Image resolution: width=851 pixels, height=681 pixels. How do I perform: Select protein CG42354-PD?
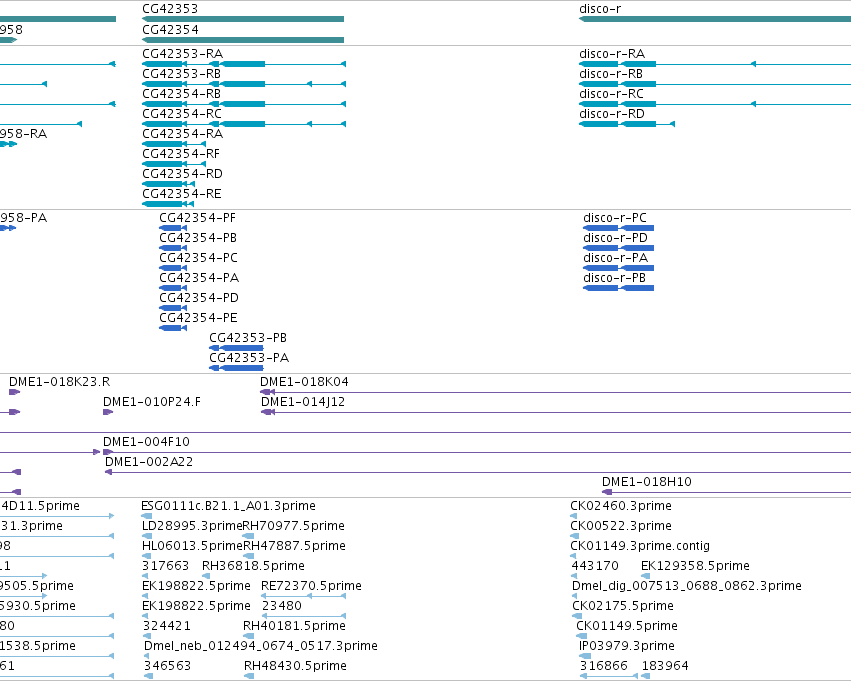pyautogui.click(x=199, y=298)
